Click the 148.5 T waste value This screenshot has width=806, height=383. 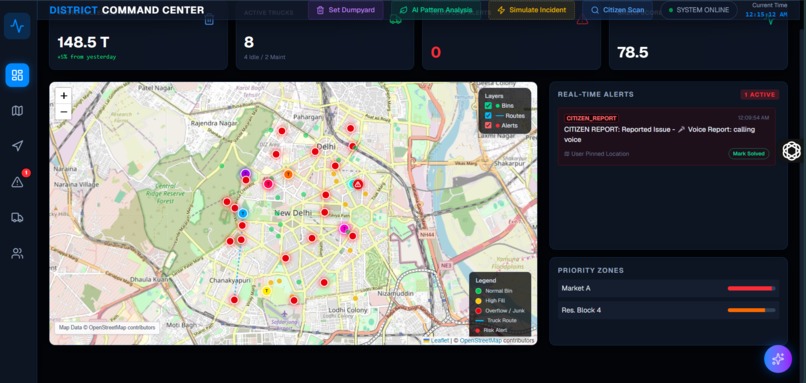pos(83,42)
